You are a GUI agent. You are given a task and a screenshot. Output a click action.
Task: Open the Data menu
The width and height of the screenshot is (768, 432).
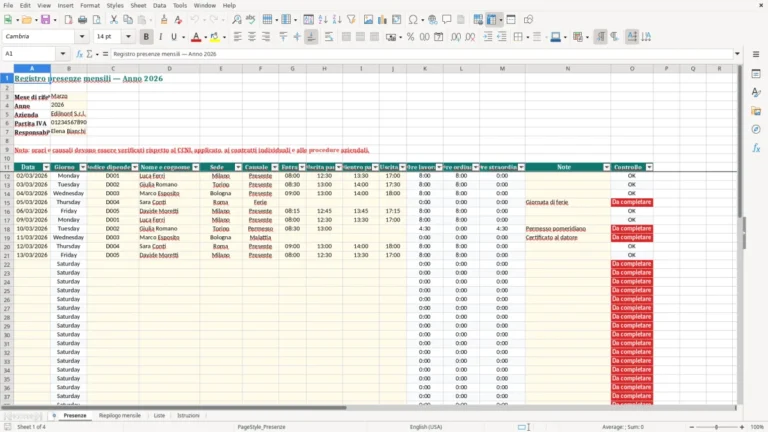[159, 5]
